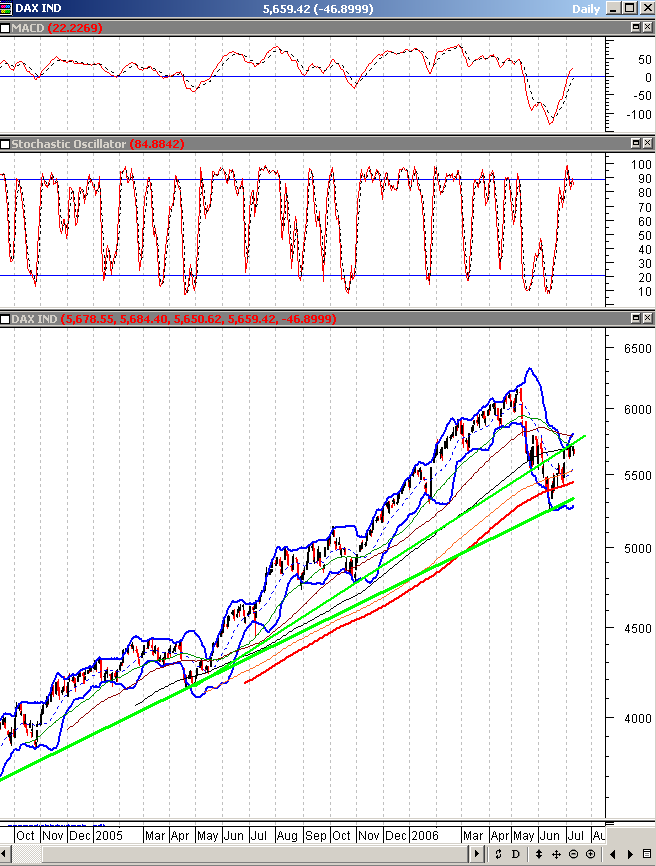Minimize the DAX IND chart window

[613, 8]
